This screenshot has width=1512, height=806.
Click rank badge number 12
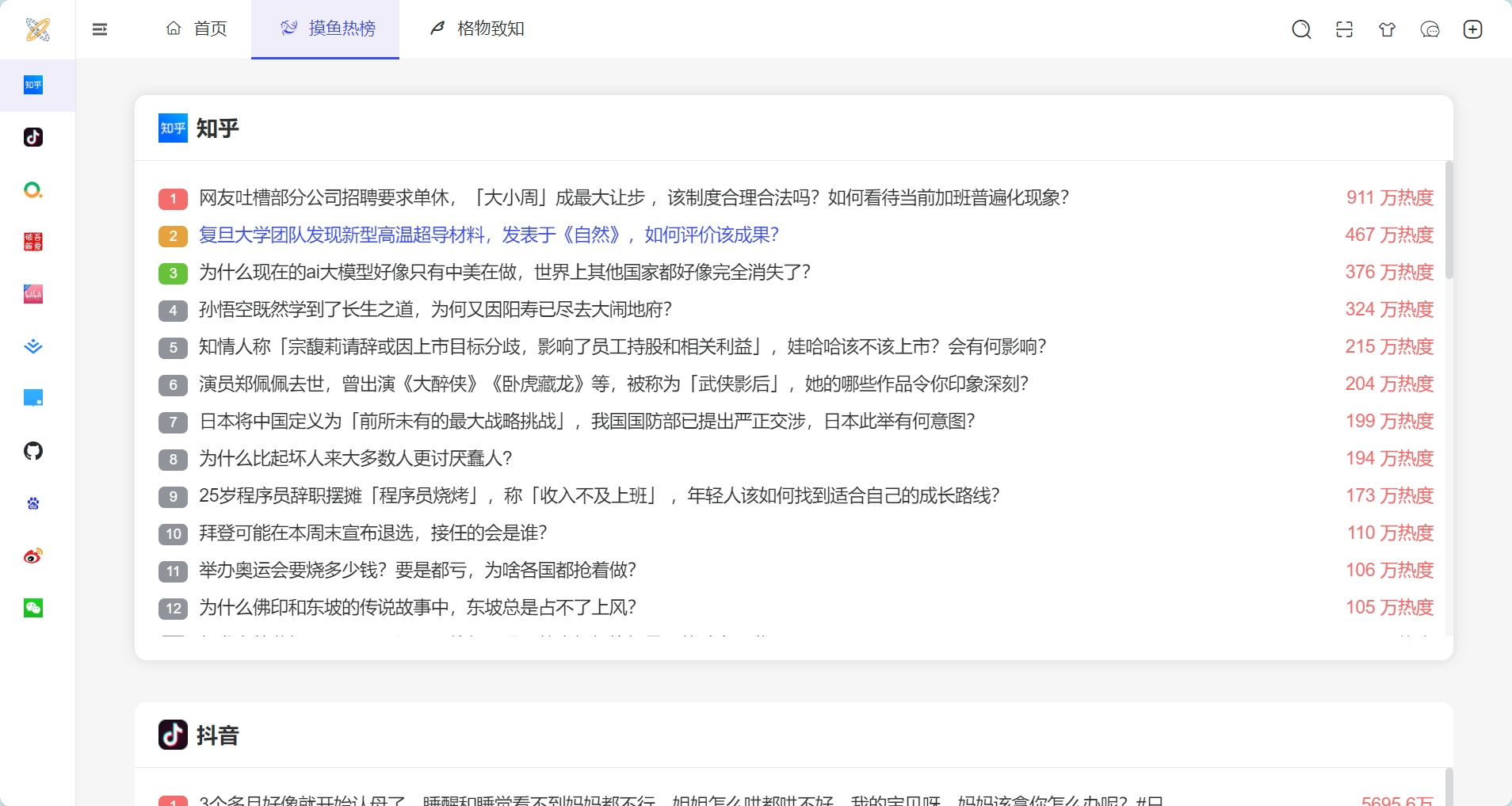(x=173, y=608)
